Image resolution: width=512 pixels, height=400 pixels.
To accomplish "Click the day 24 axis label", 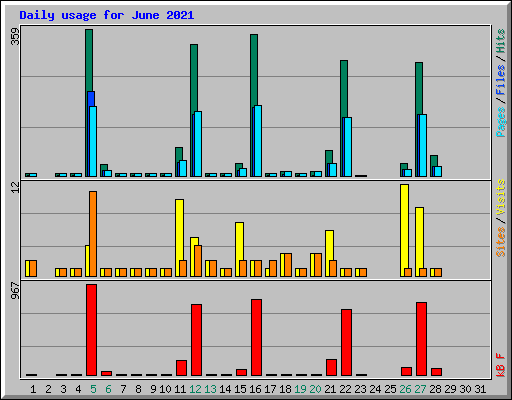I will [x=375, y=389].
